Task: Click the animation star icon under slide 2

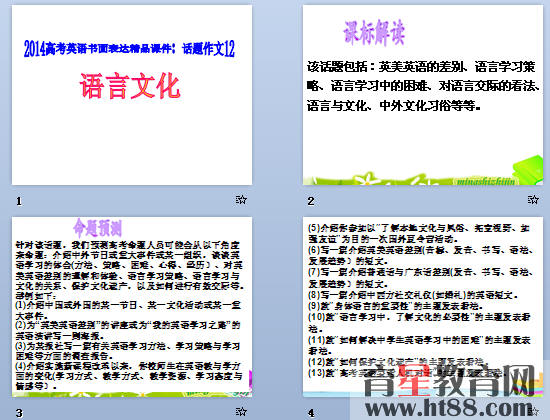Action: (x=532, y=200)
